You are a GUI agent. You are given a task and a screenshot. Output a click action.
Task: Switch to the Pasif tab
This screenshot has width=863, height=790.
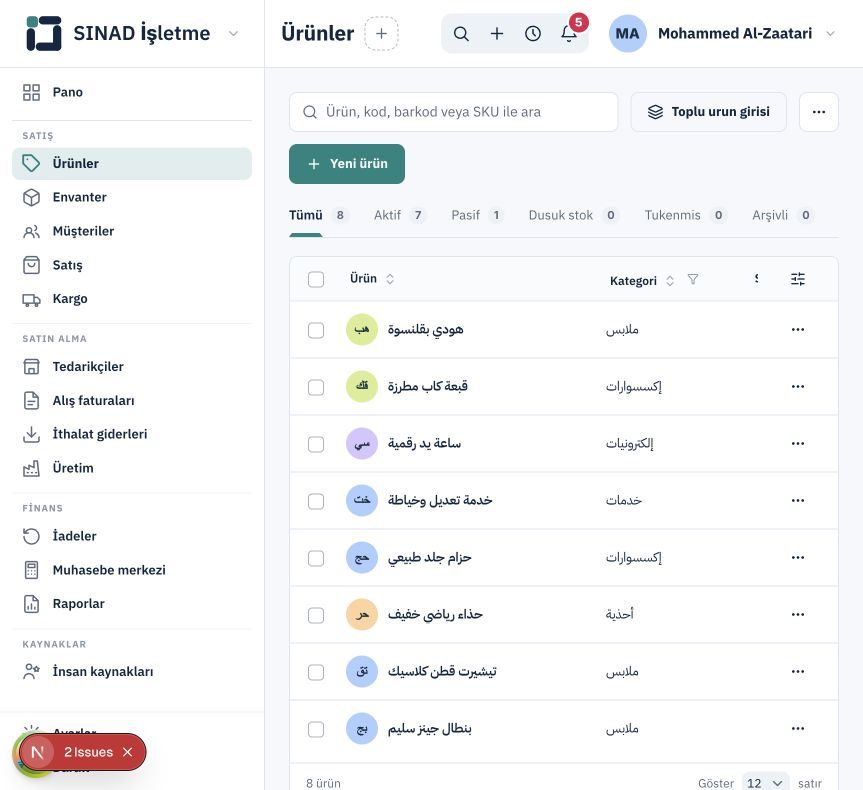pos(477,215)
